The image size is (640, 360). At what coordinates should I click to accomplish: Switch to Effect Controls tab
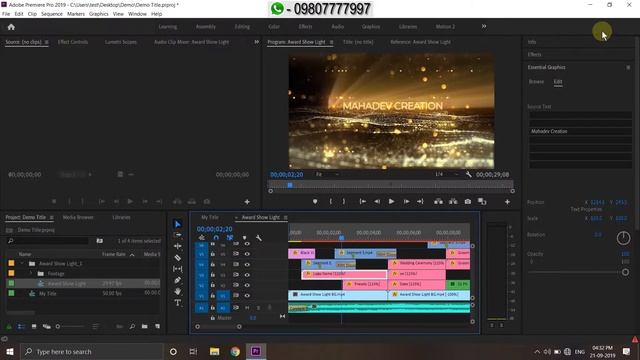click(x=73, y=42)
